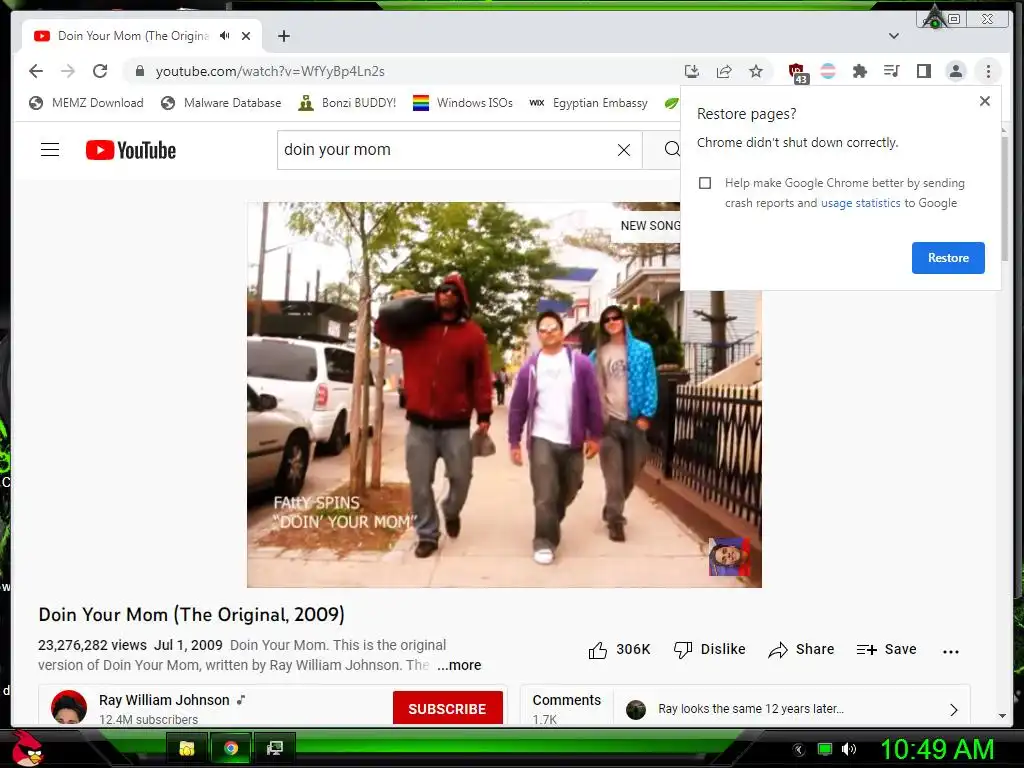Open the Windows ISOs bookmark
Screen dimensions: 1024x768
coord(463,103)
